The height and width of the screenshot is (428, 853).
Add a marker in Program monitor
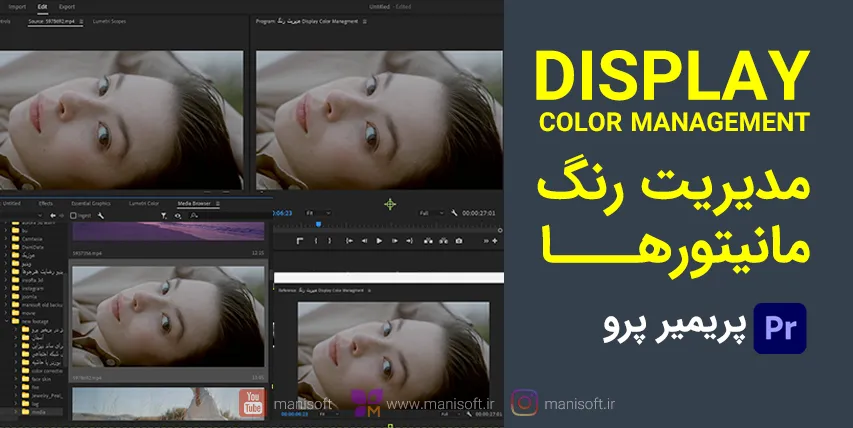(x=300, y=241)
